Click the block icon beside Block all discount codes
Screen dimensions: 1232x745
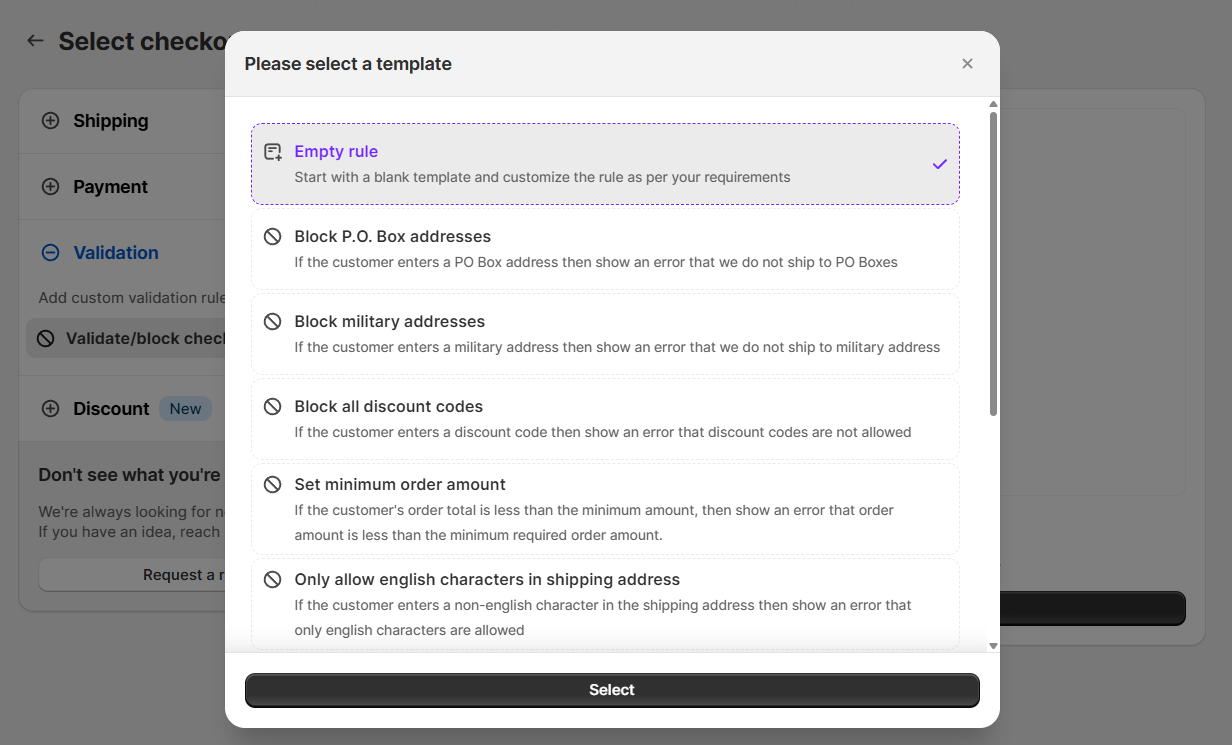point(272,407)
